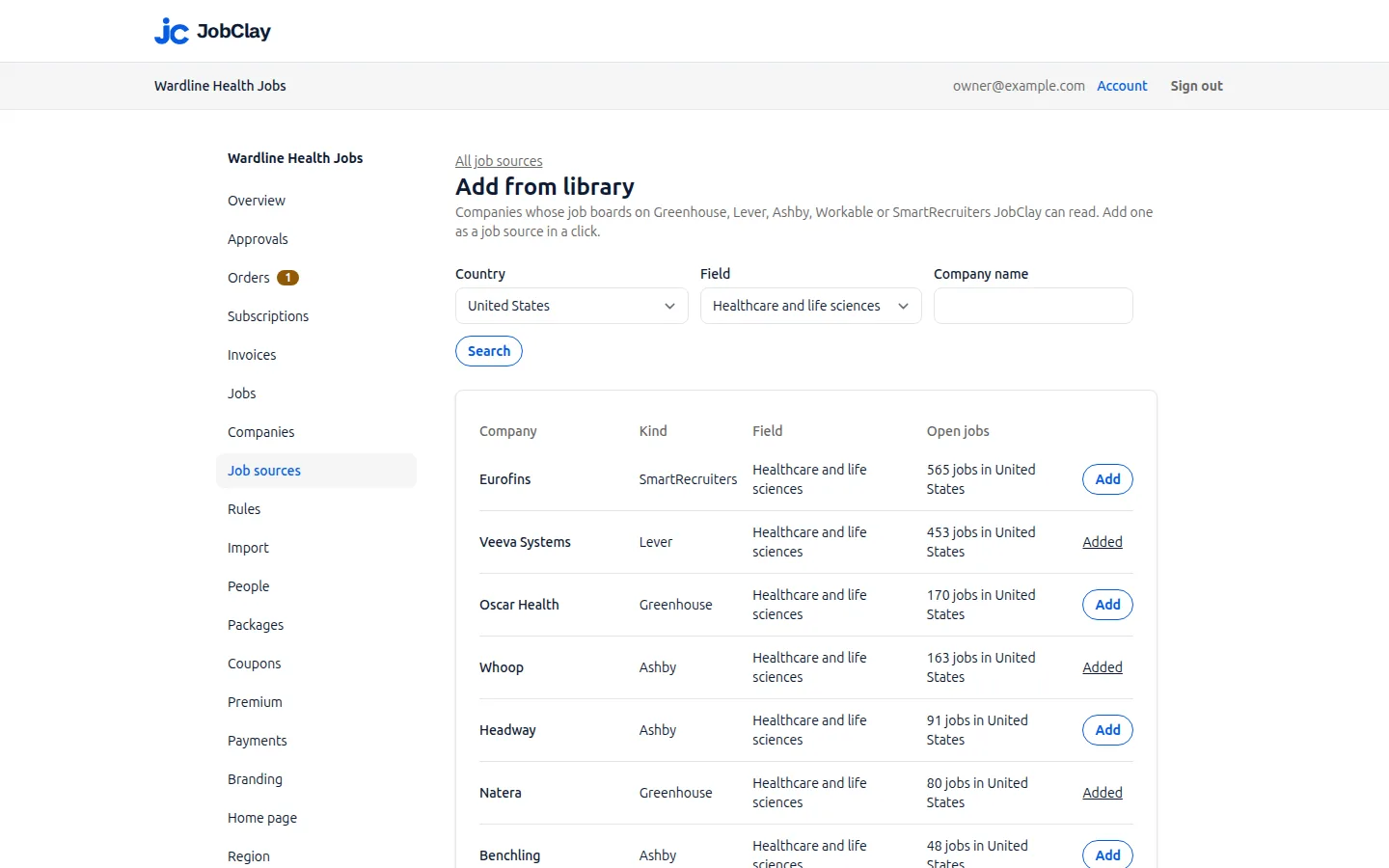This screenshot has width=1389, height=868.
Task: Go back to All job sources
Action: 499,161
